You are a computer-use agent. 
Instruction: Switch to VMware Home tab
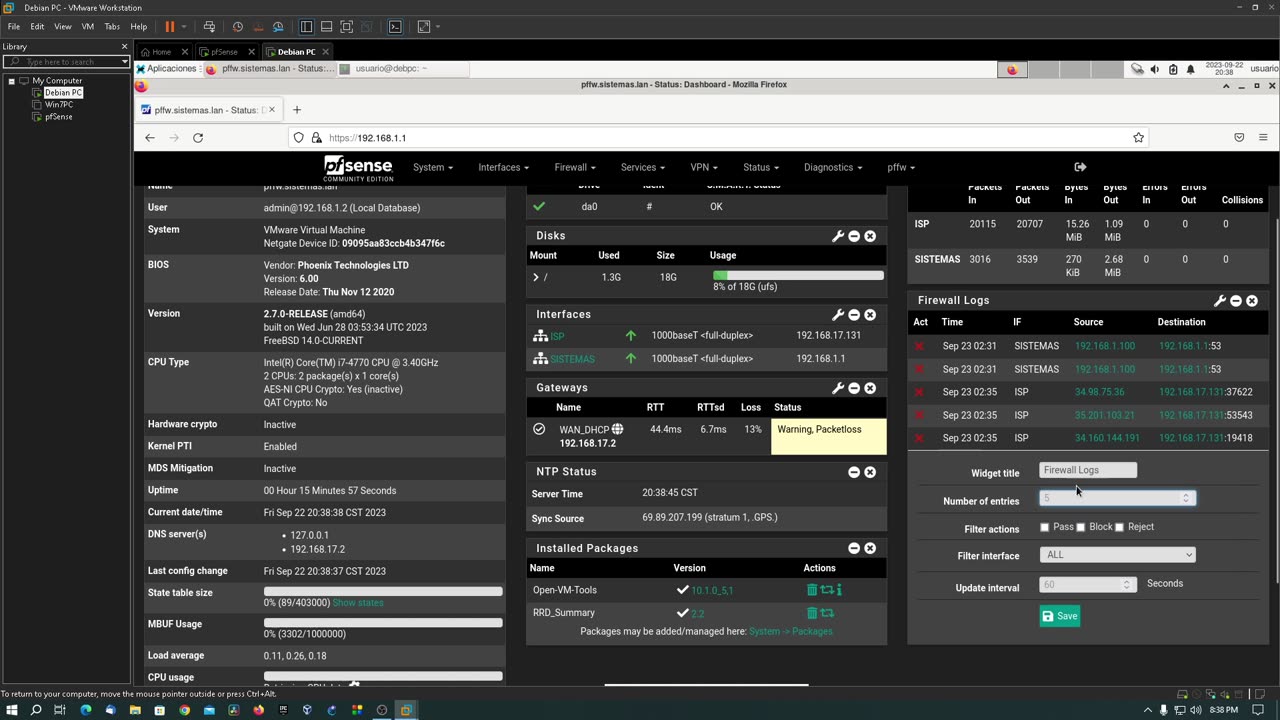(162, 52)
